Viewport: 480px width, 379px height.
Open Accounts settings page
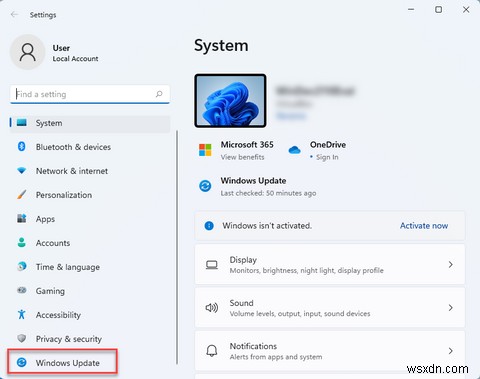[x=53, y=243]
